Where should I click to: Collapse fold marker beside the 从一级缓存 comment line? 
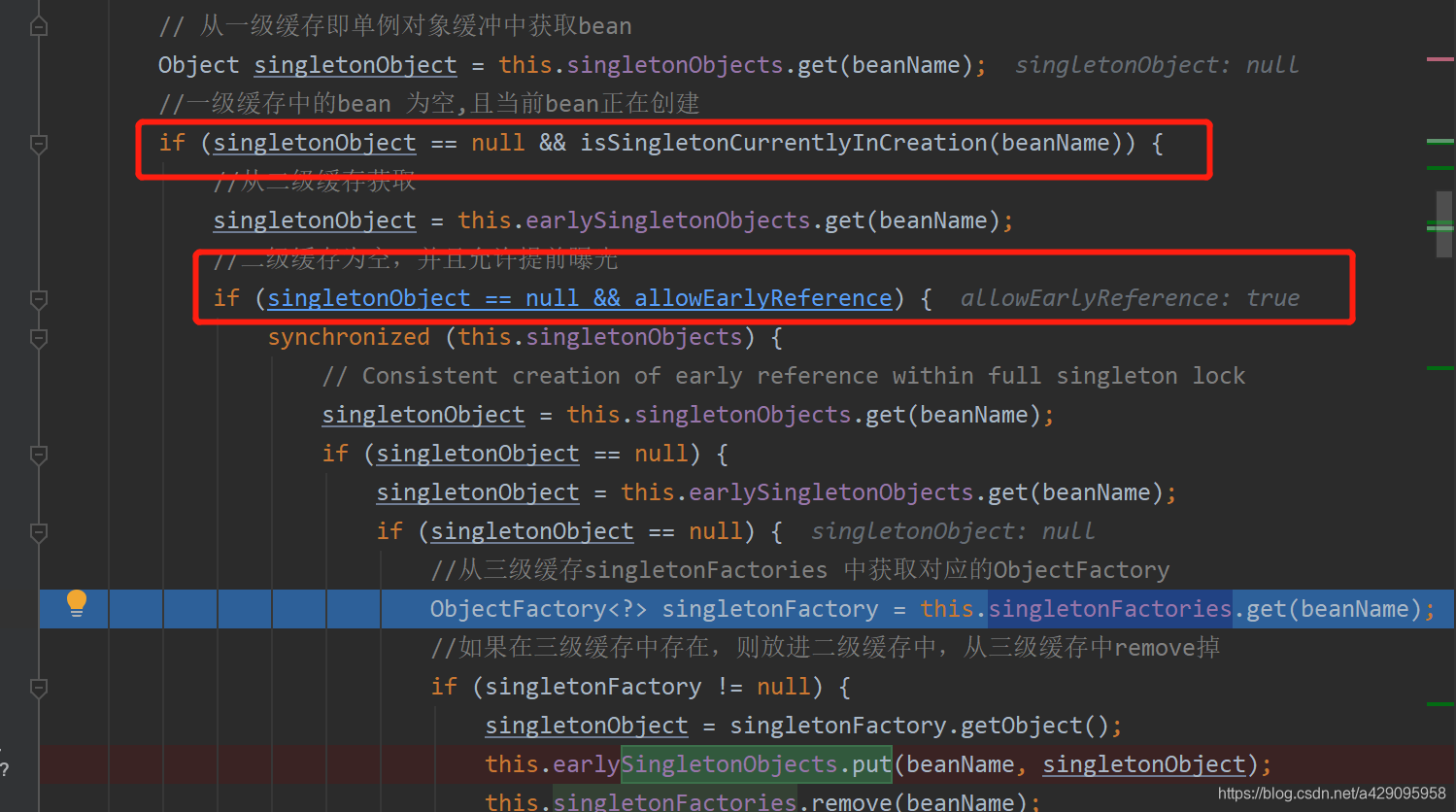coord(39,26)
